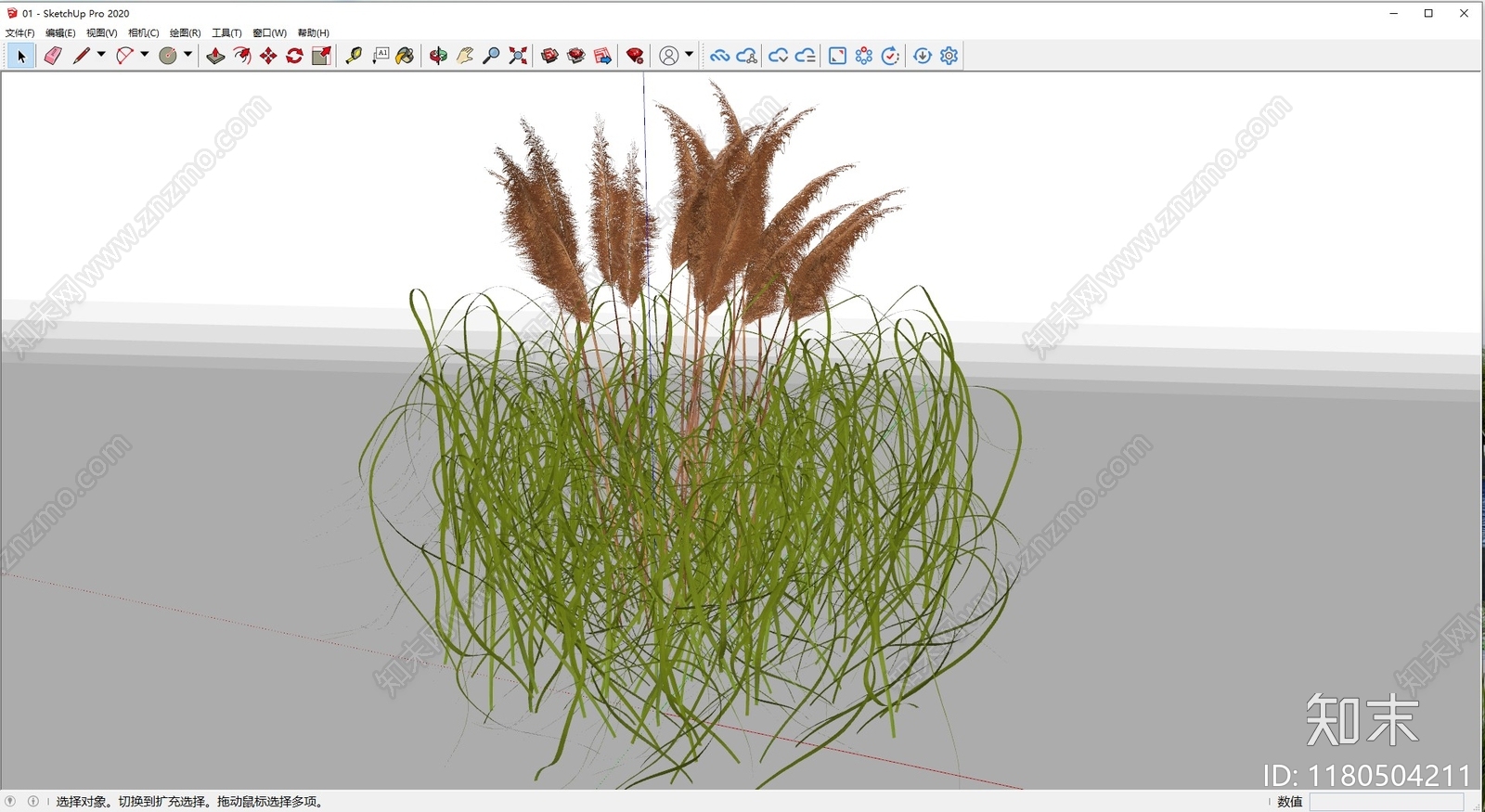Select the arrow Select tool
Image resolution: width=1485 pixels, height=812 pixels.
(21, 56)
